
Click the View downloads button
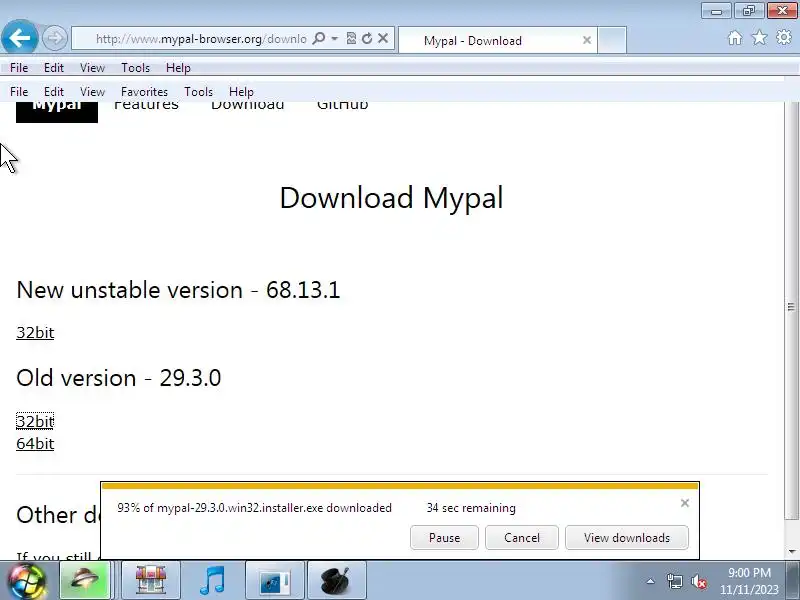click(627, 538)
